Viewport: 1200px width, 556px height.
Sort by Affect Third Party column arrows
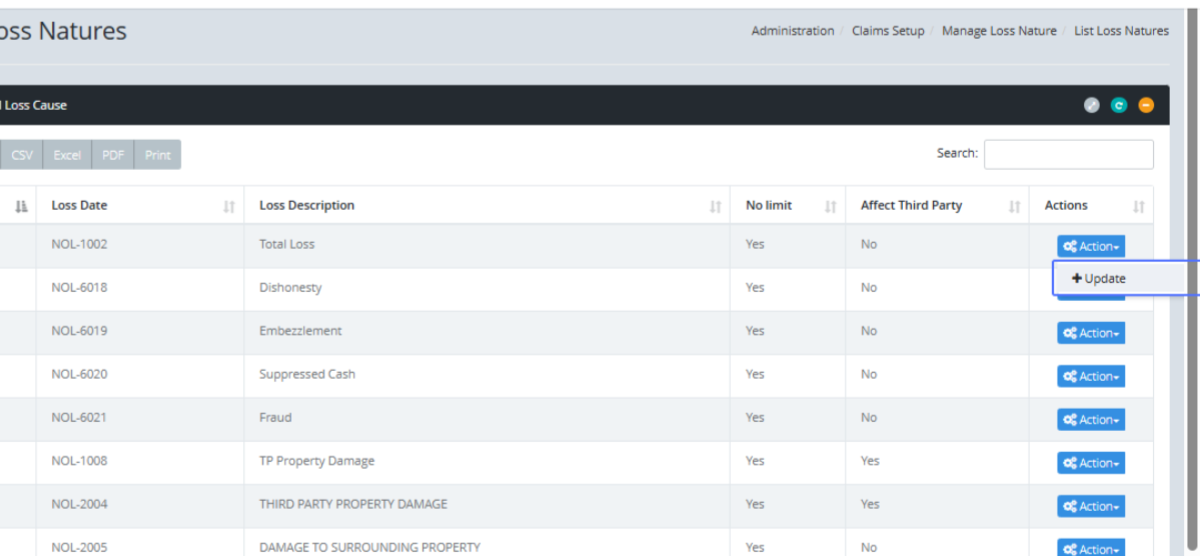point(1014,206)
